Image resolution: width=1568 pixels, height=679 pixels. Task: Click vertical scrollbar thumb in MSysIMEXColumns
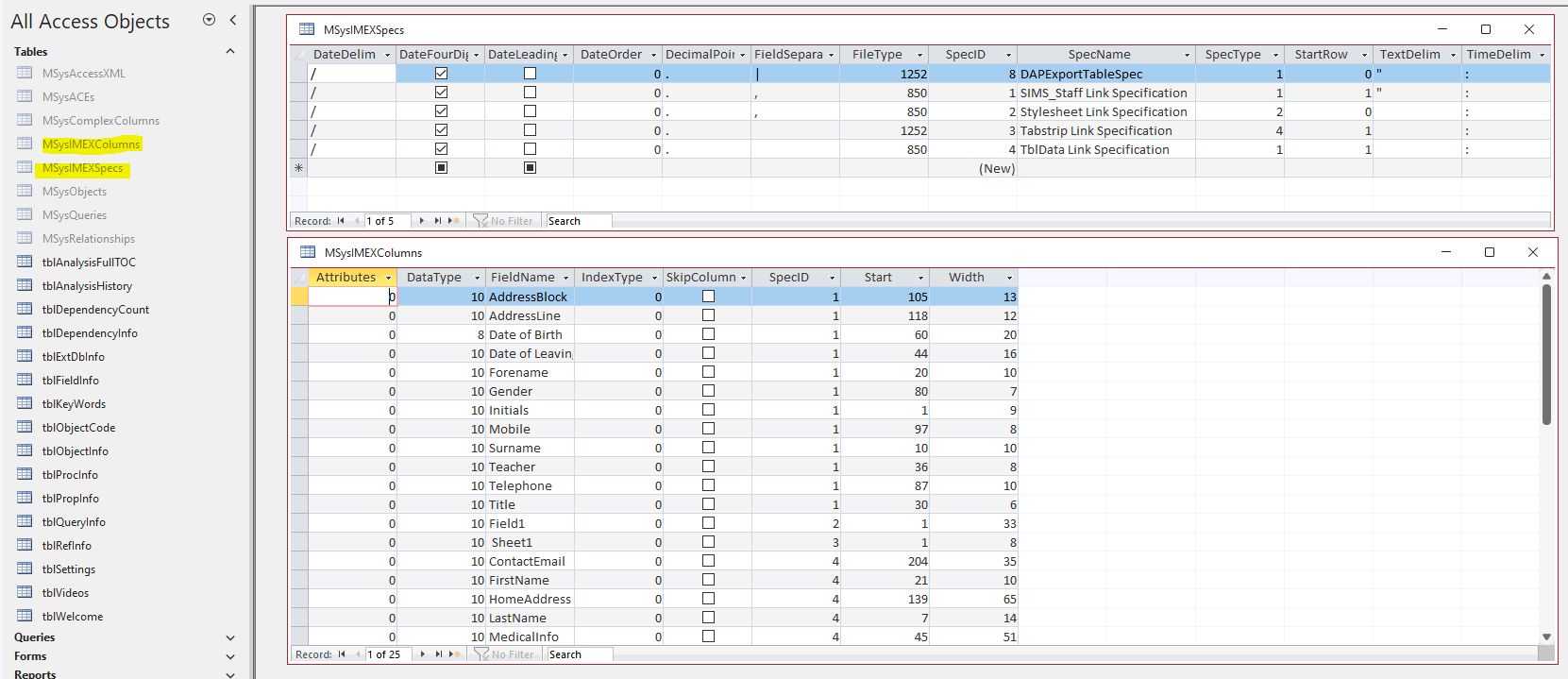coord(1546,354)
